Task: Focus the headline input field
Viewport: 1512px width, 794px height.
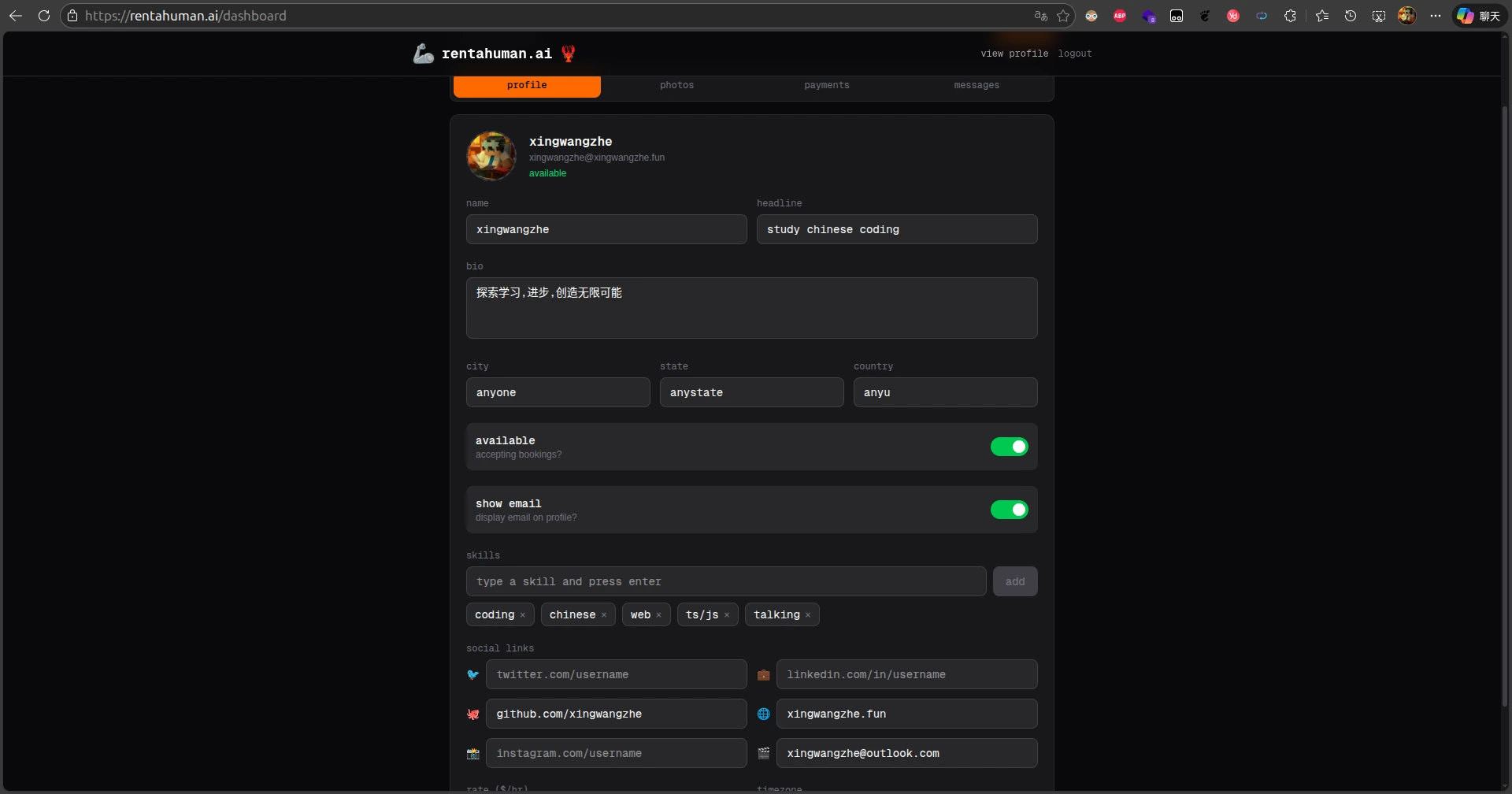Action: (x=896, y=229)
